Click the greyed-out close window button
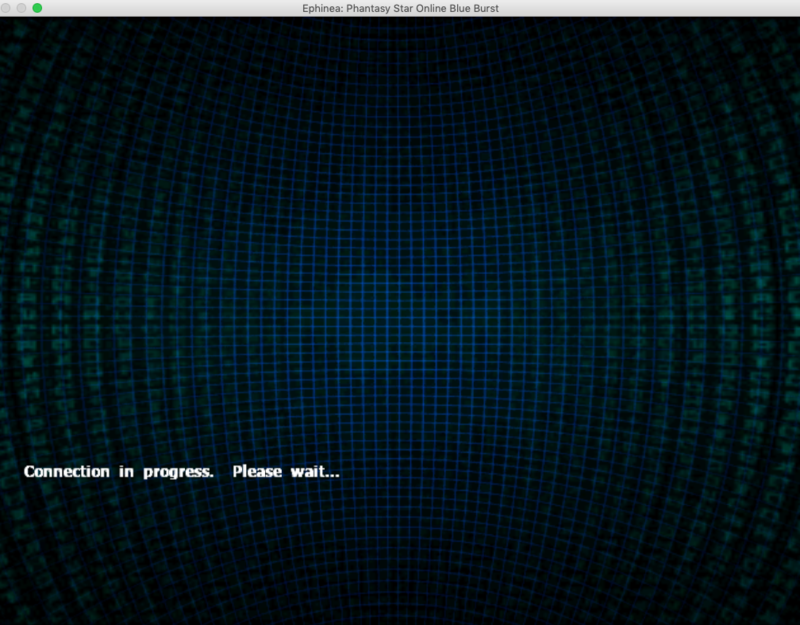The image size is (800, 625). 6,8
